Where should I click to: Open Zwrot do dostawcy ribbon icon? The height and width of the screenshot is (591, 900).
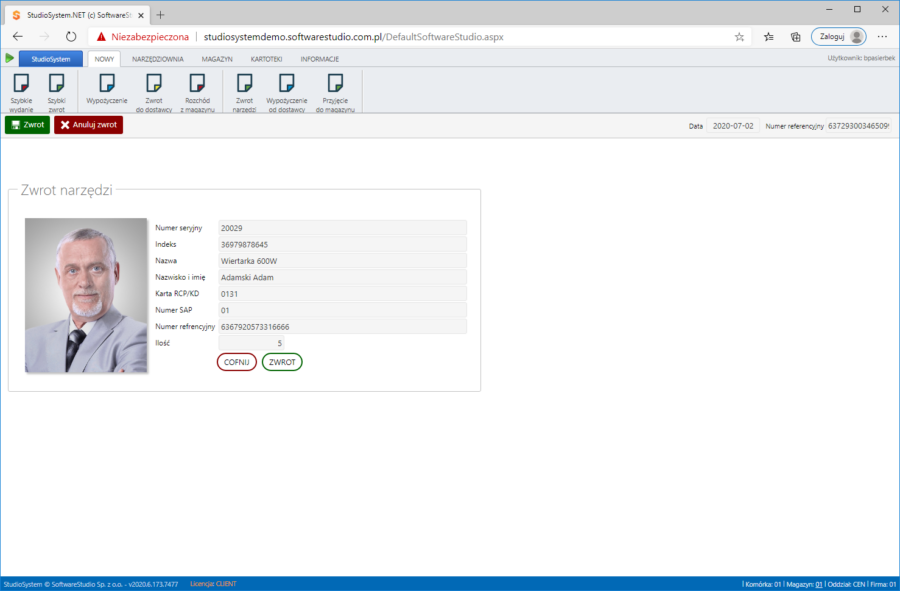(x=154, y=92)
